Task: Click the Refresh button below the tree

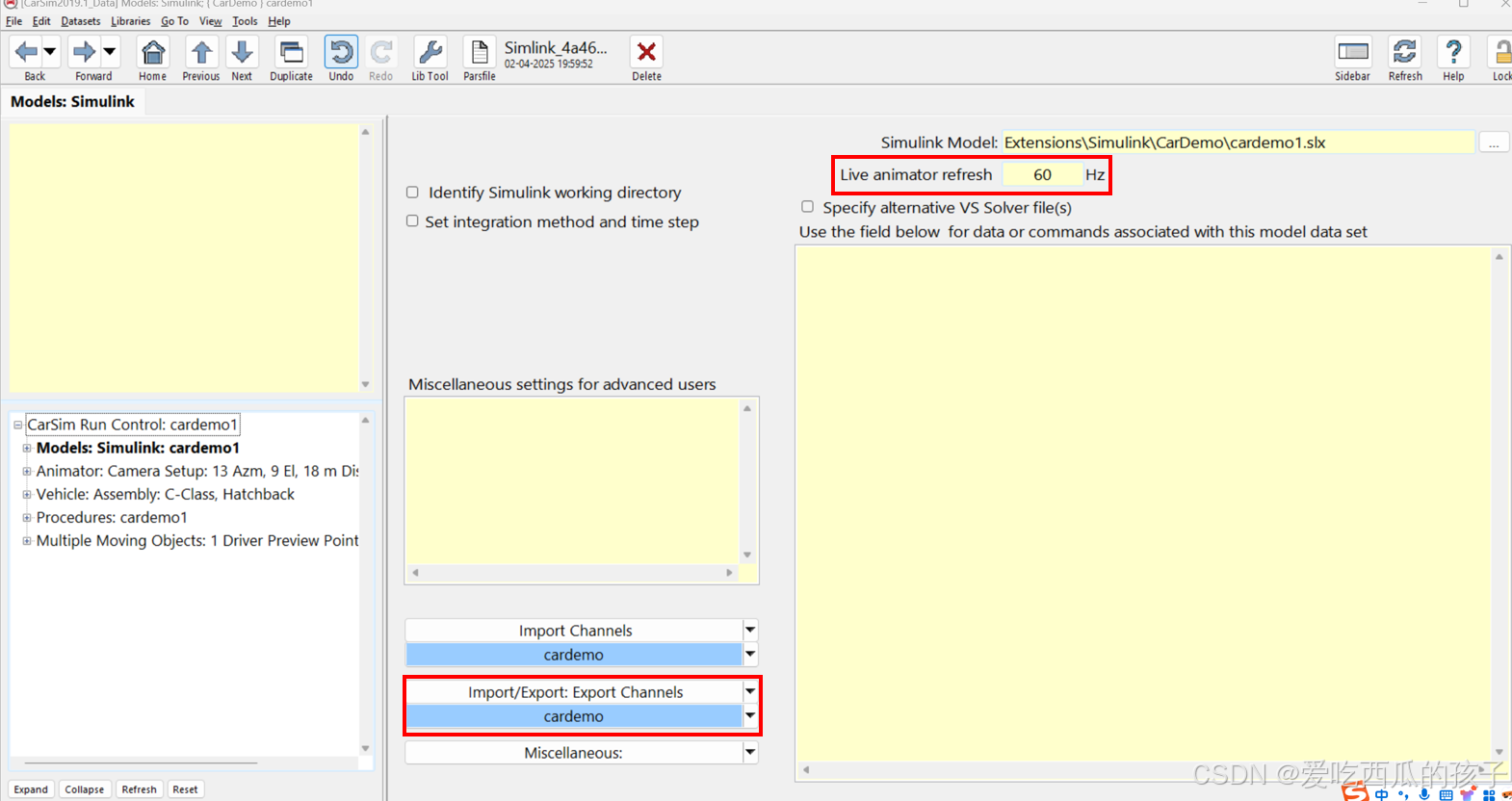Action: click(x=139, y=789)
